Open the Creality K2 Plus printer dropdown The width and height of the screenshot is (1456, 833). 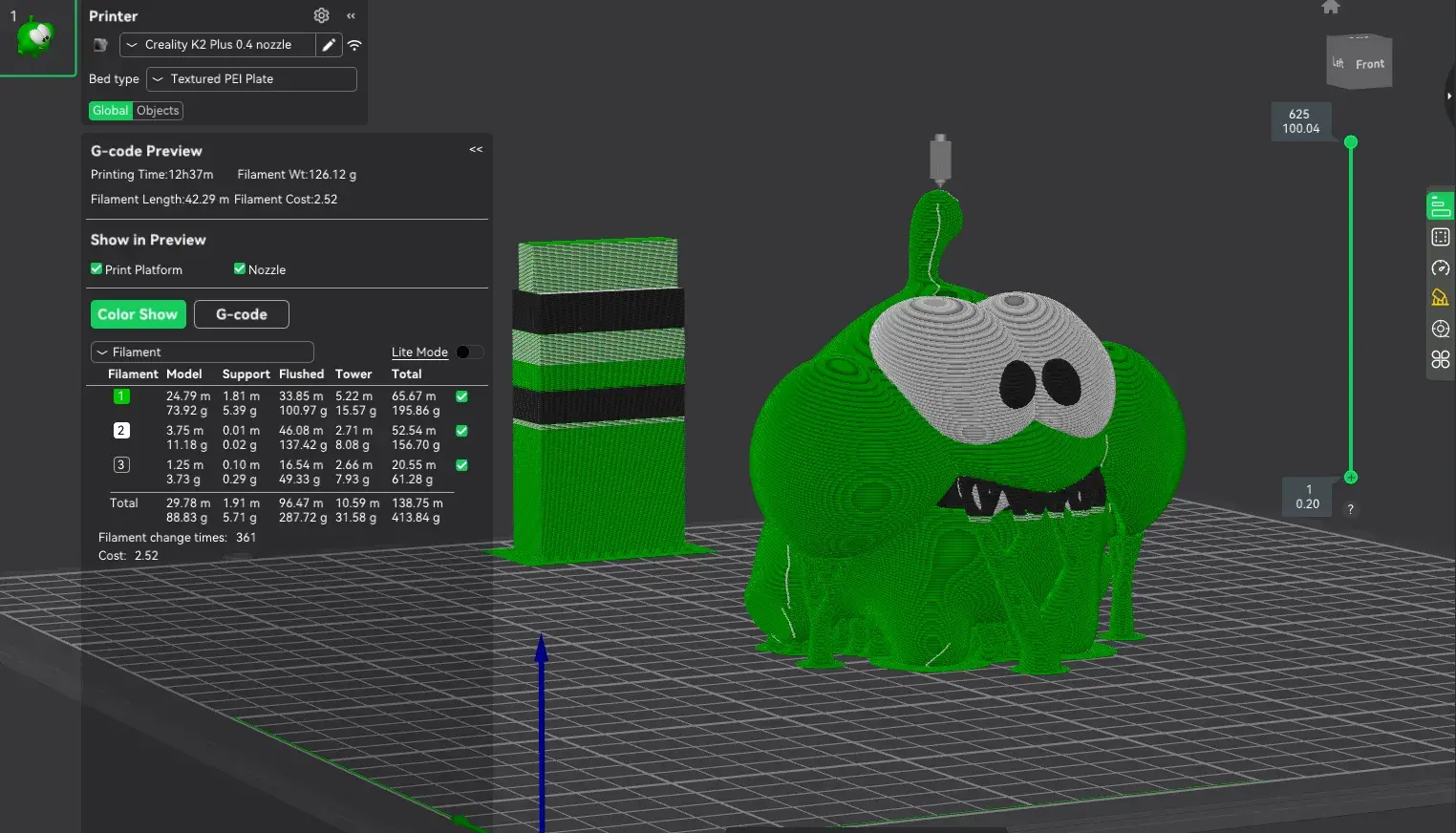click(218, 45)
